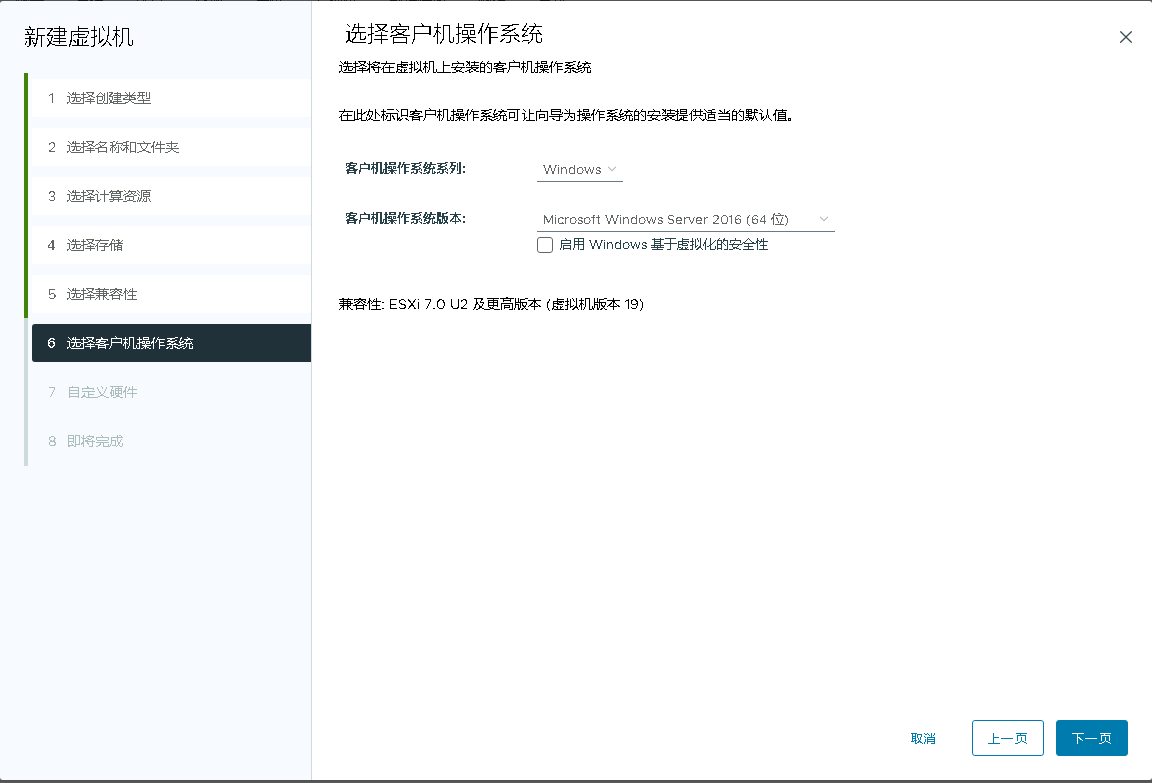Image resolution: width=1152 pixels, height=783 pixels.
Task: Click the 启用 Windows 基于虚拟化的安全性 label text
Action: click(663, 245)
